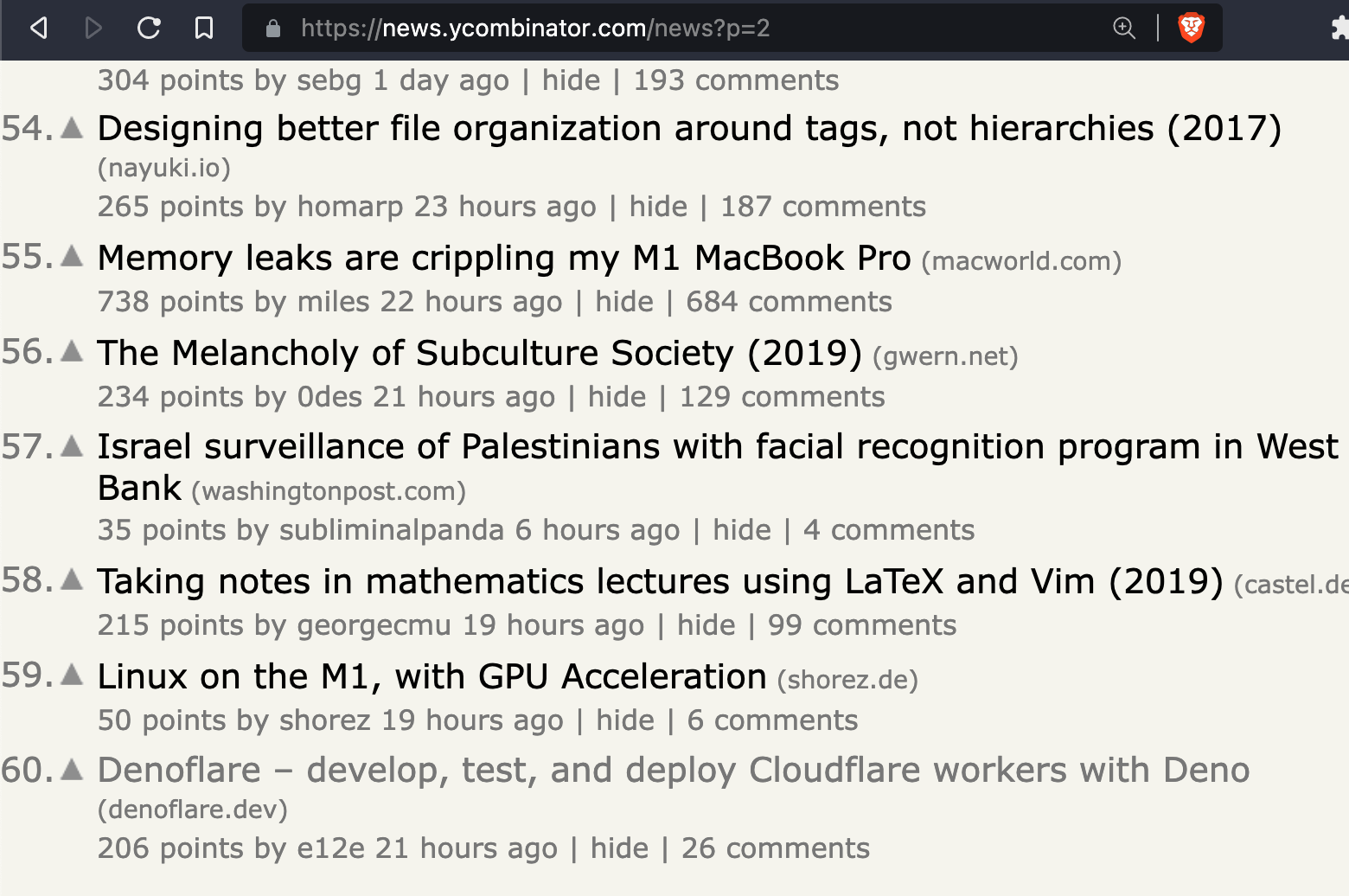Click the site lock icon in address bar

[273, 29]
